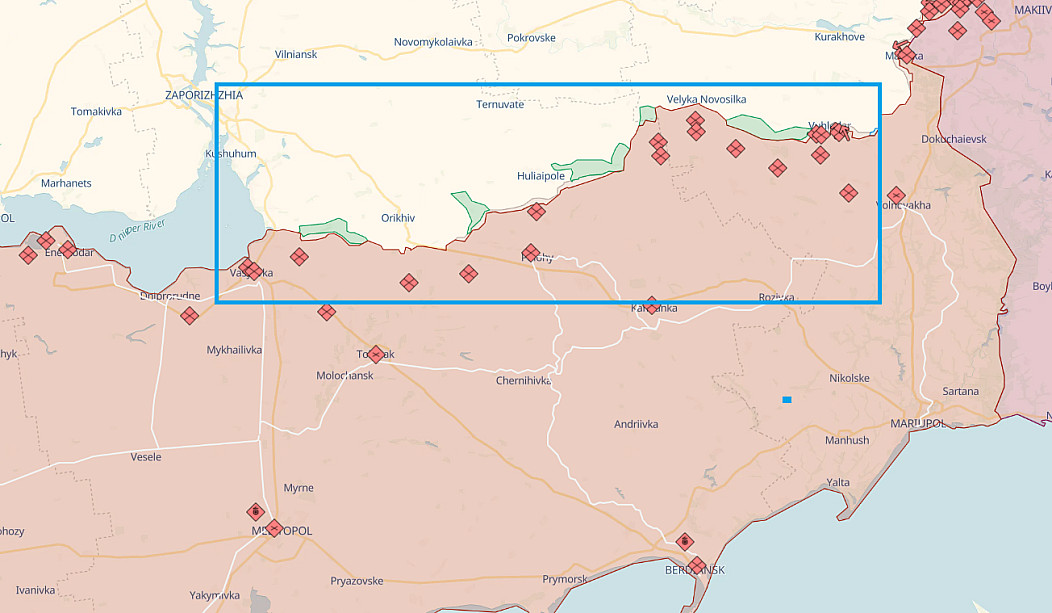Screen dimensions: 1052x613
Task: Click the red unit marker on Tokmak
Action: tap(376, 354)
